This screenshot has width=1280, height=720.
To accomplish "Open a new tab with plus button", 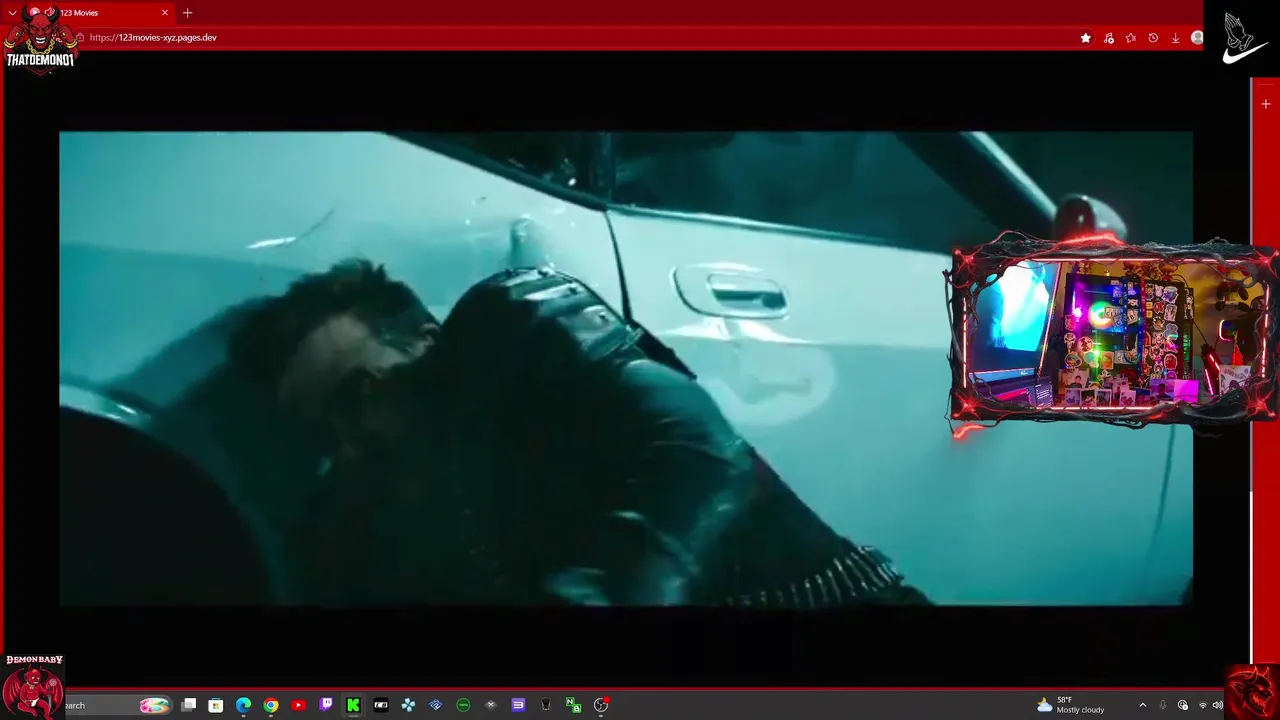I will [x=187, y=13].
